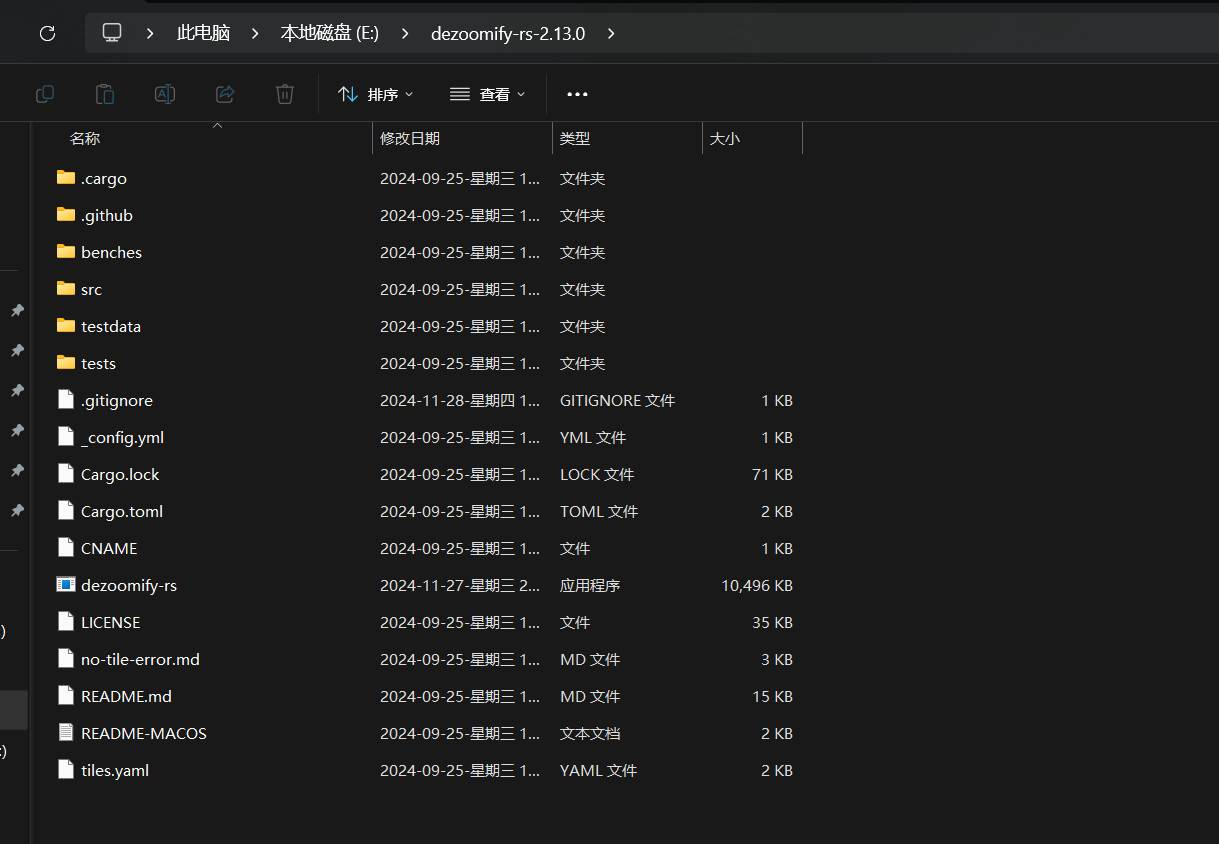This screenshot has height=844, width=1219.
Task: Click the Copy icon in the toolbar
Action: click(44, 93)
